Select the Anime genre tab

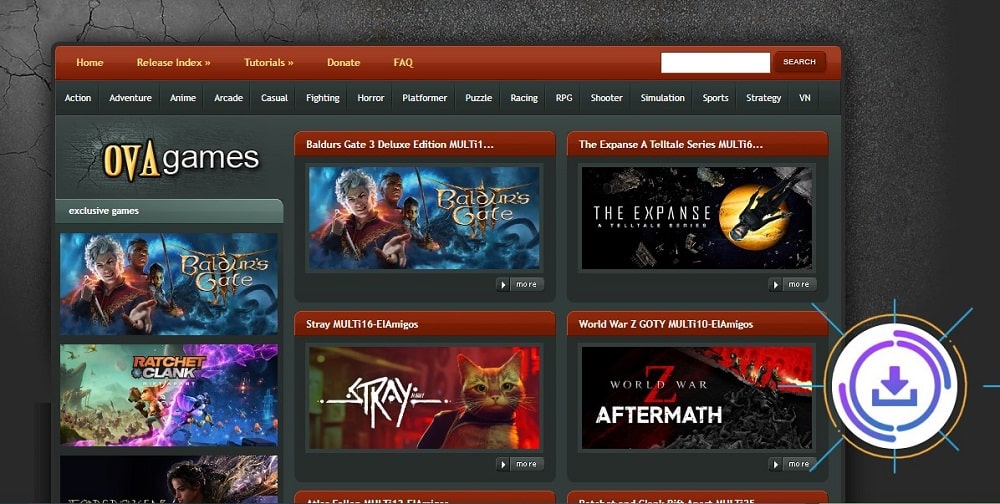182,98
